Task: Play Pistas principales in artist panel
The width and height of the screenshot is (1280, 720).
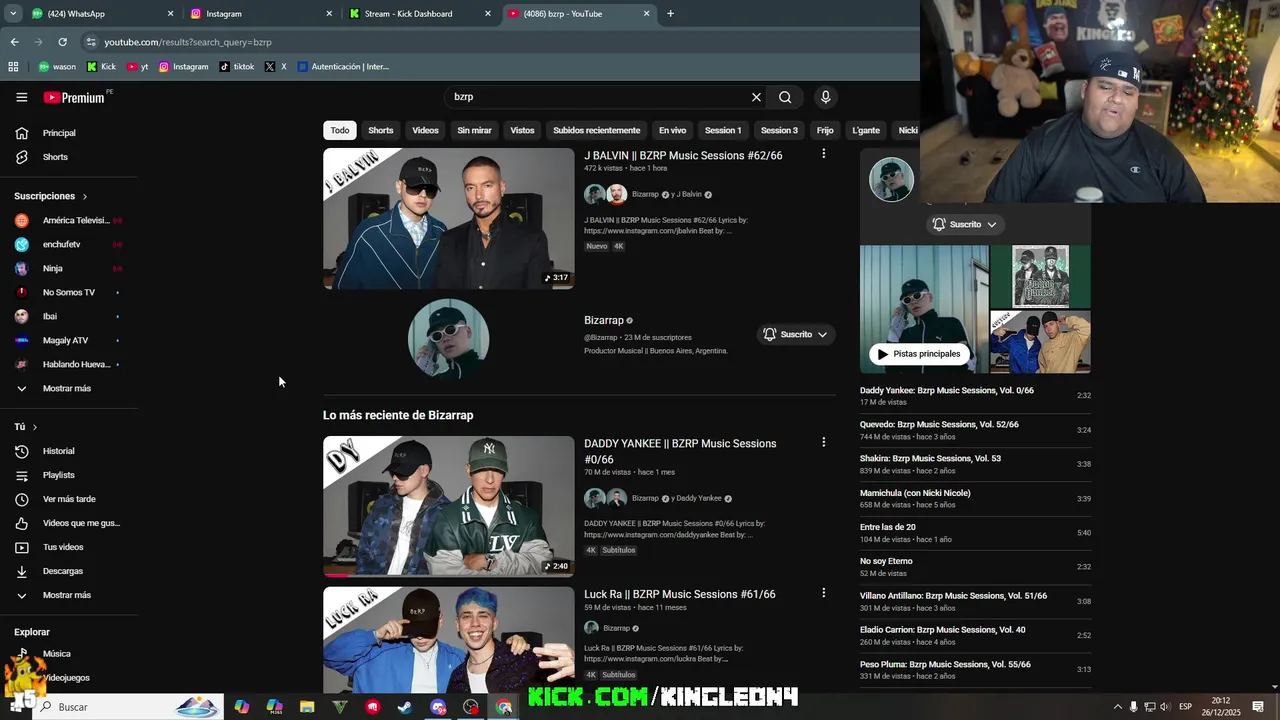Action: (x=918, y=354)
